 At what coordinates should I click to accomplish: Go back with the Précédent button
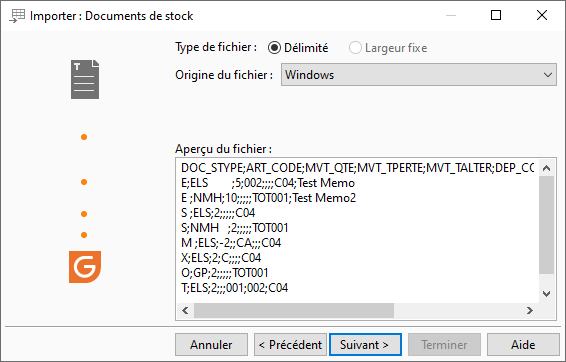[x=290, y=345]
